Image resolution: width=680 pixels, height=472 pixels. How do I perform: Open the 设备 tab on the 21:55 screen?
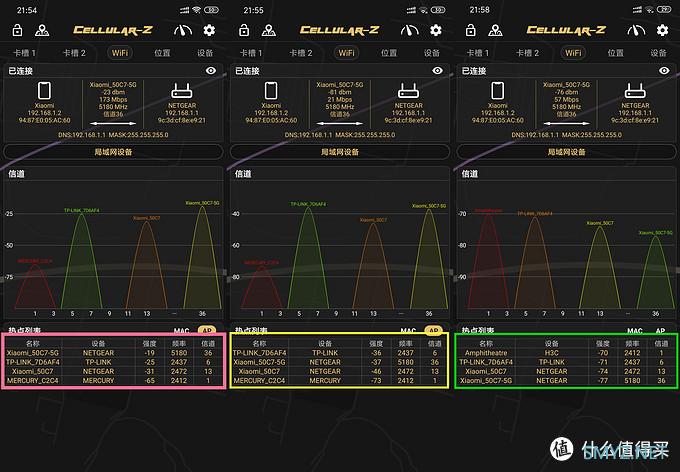tap(432, 53)
